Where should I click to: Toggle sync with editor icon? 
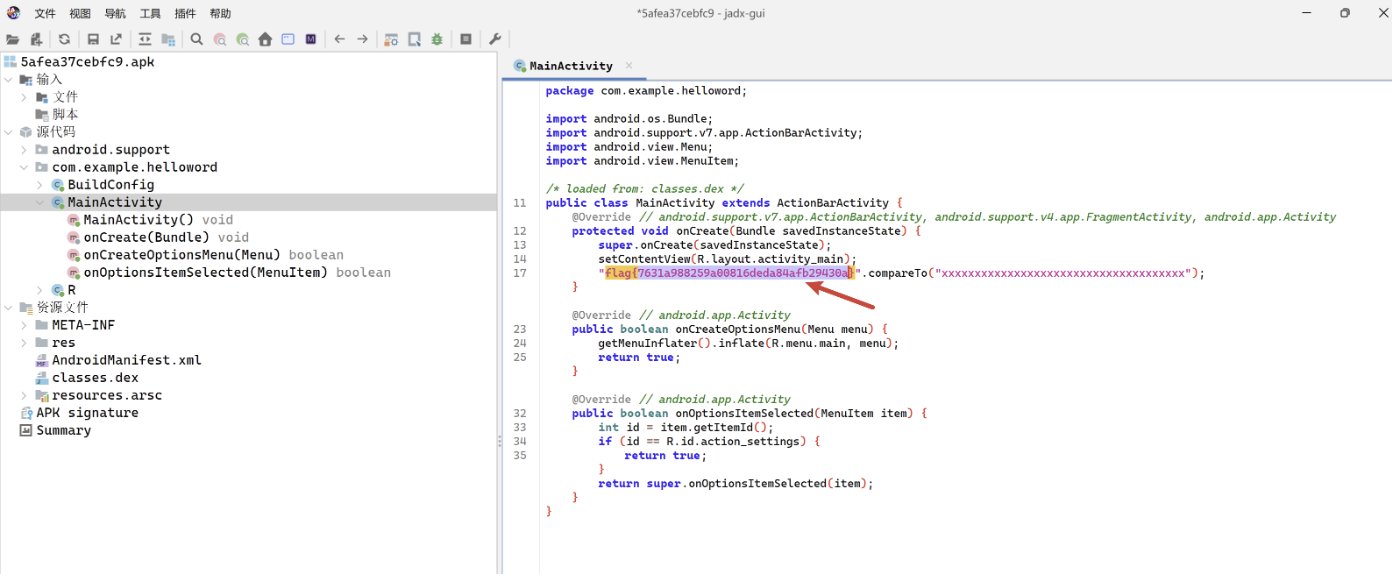[145, 39]
